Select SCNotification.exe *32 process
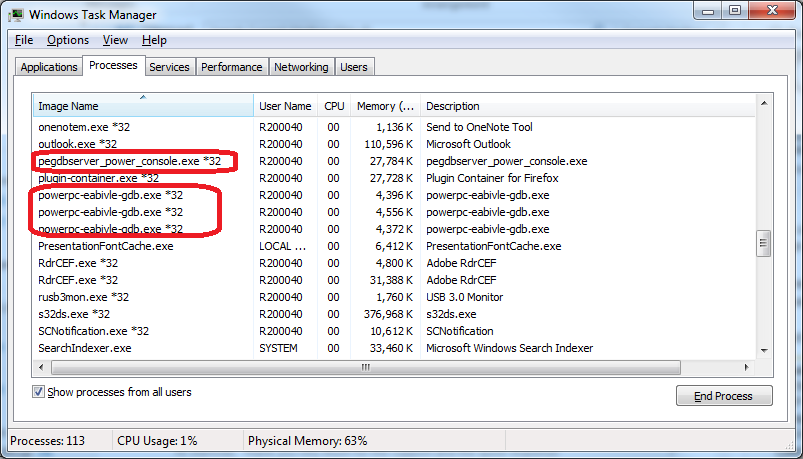Viewport: 803px width, 459px height. [93, 331]
